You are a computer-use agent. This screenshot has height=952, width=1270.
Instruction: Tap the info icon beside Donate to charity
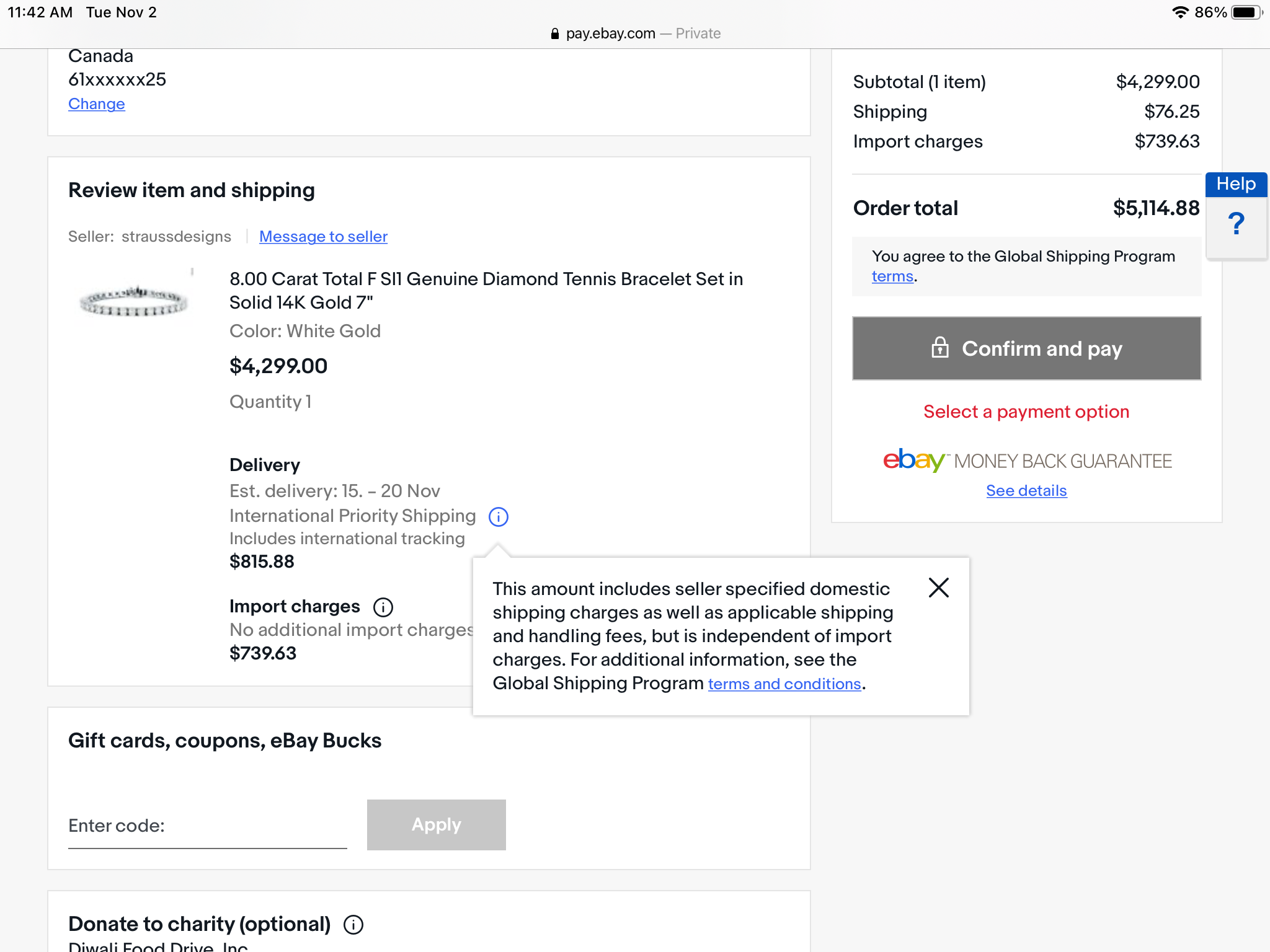coord(353,924)
